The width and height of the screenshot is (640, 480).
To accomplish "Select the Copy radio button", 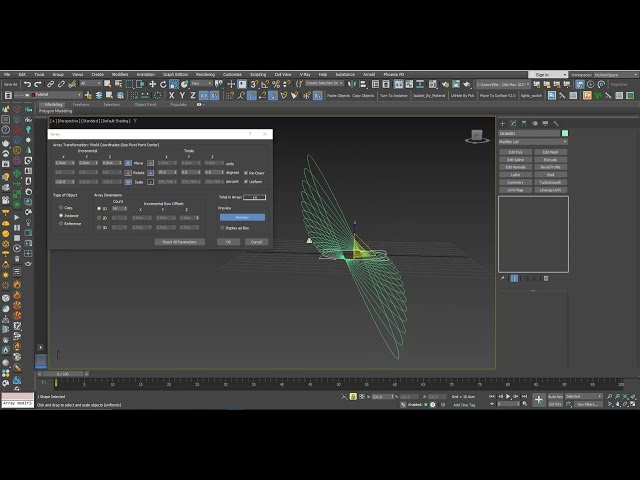I will click(x=61, y=208).
